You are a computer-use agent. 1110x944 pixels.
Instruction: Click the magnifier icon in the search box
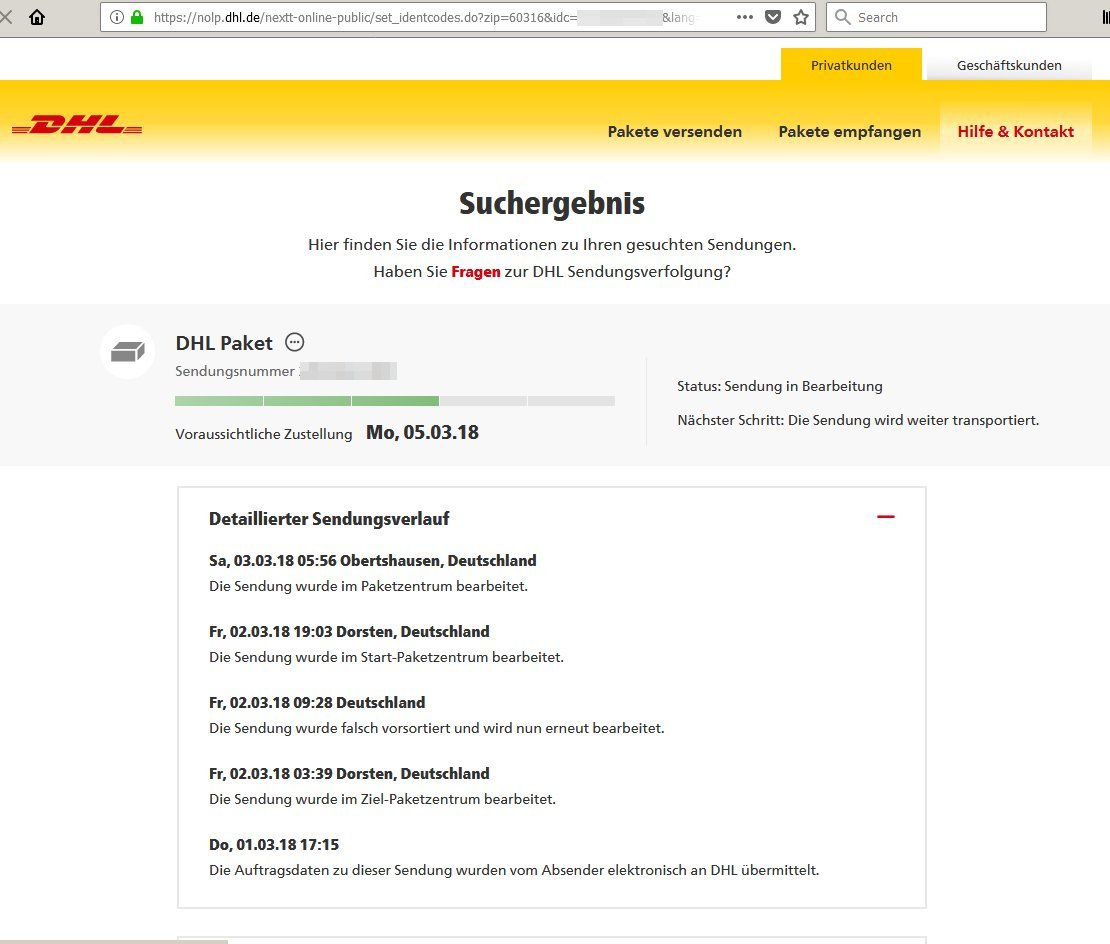point(842,17)
